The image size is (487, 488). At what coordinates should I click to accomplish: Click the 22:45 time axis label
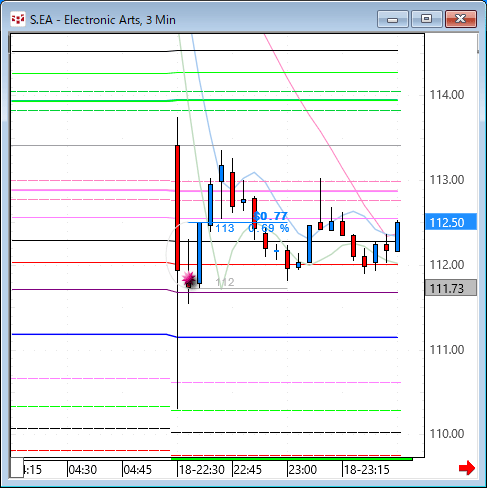248,470
